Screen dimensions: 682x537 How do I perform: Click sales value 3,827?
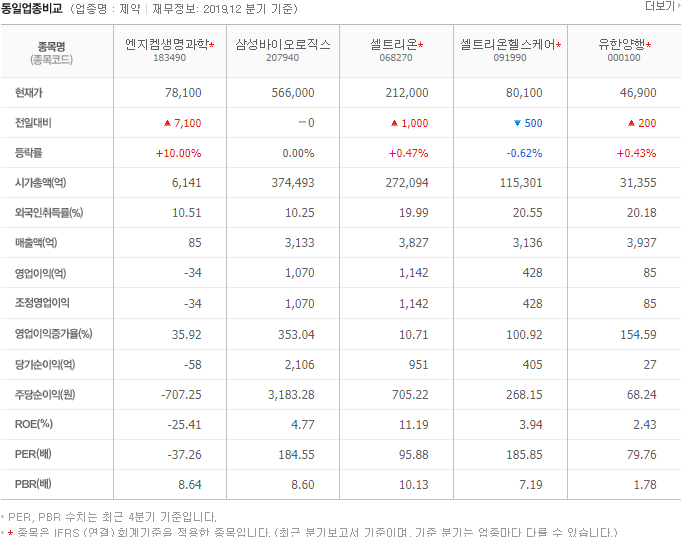[x=414, y=243]
